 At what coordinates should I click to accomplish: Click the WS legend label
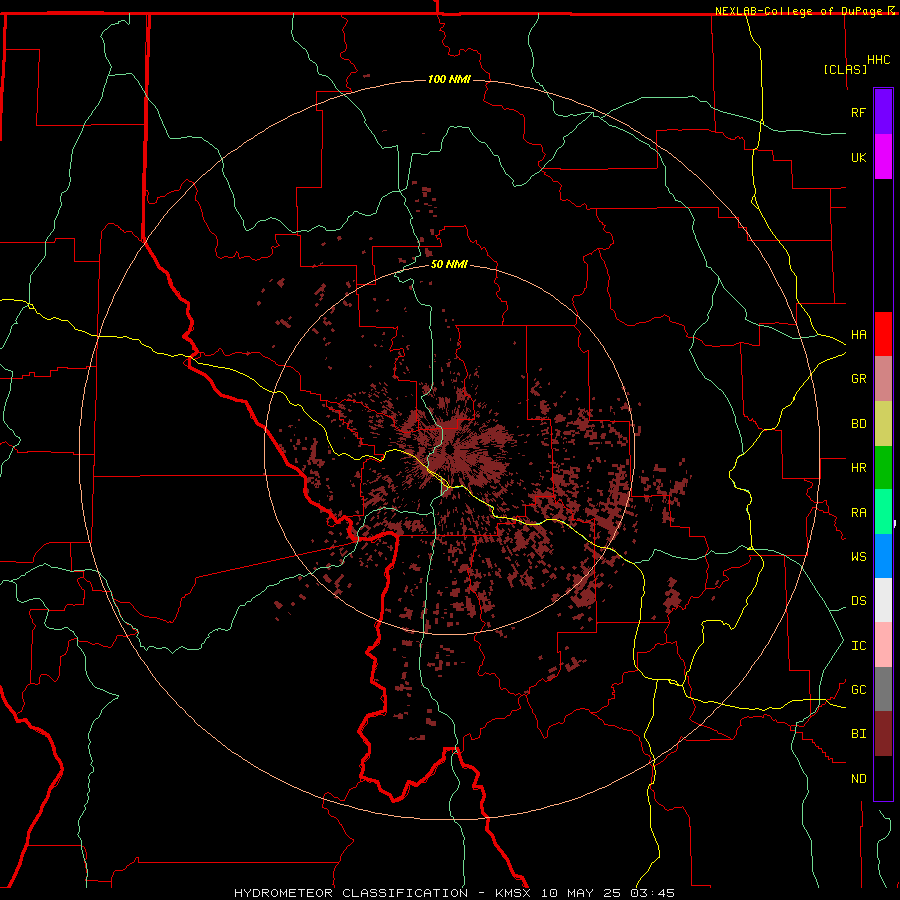[x=858, y=556]
